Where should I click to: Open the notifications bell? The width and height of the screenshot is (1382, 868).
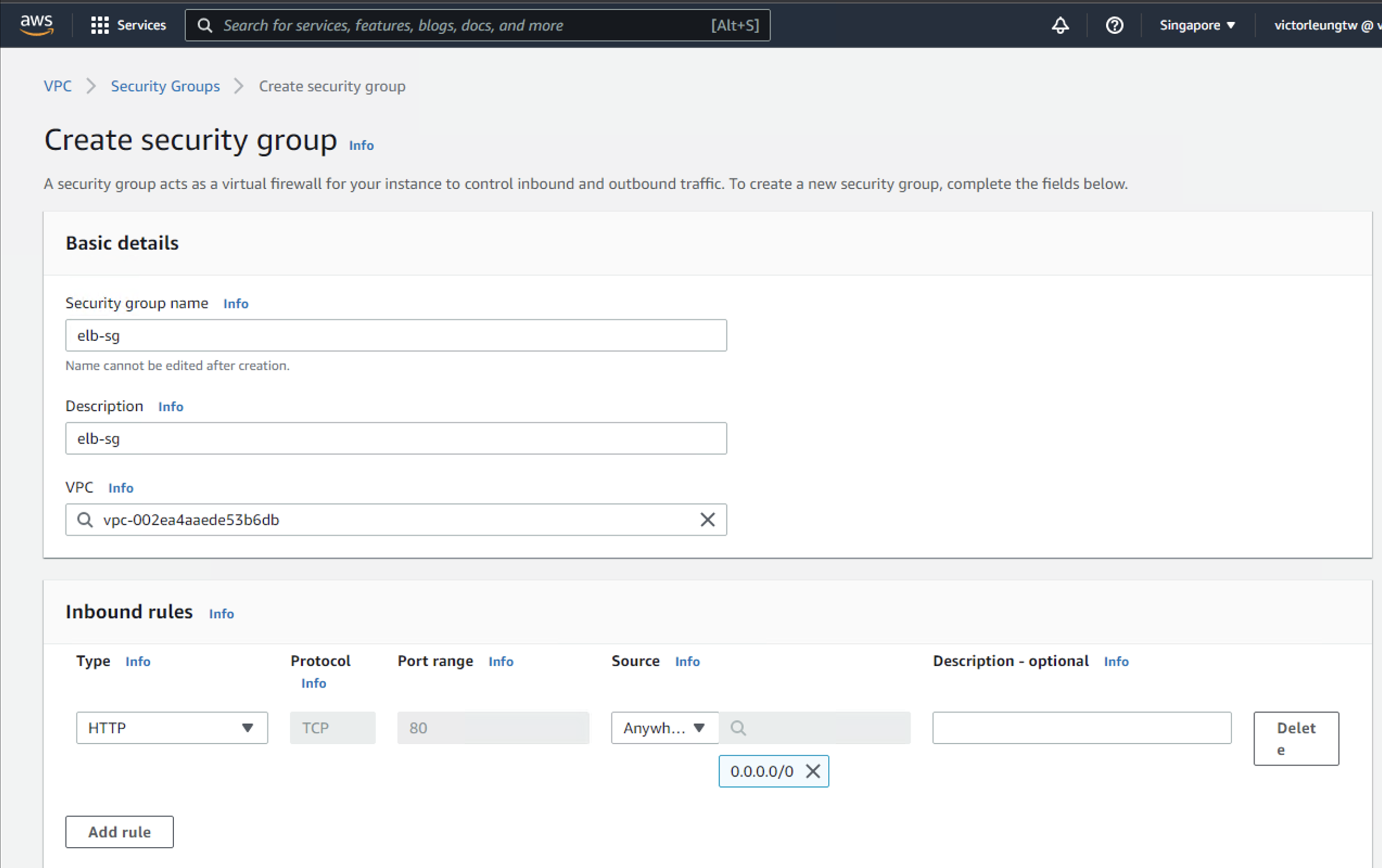[1060, 25]
